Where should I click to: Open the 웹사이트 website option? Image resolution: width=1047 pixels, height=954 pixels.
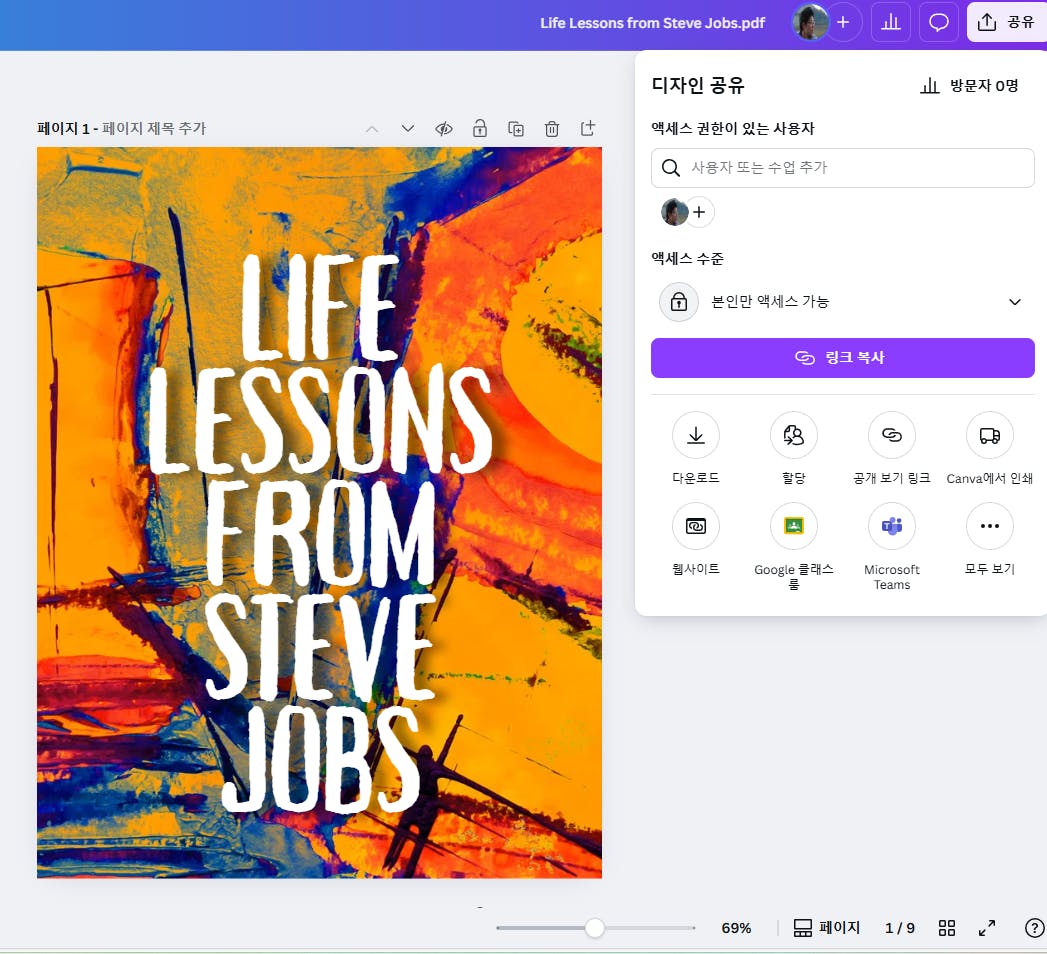pos(696,526)
